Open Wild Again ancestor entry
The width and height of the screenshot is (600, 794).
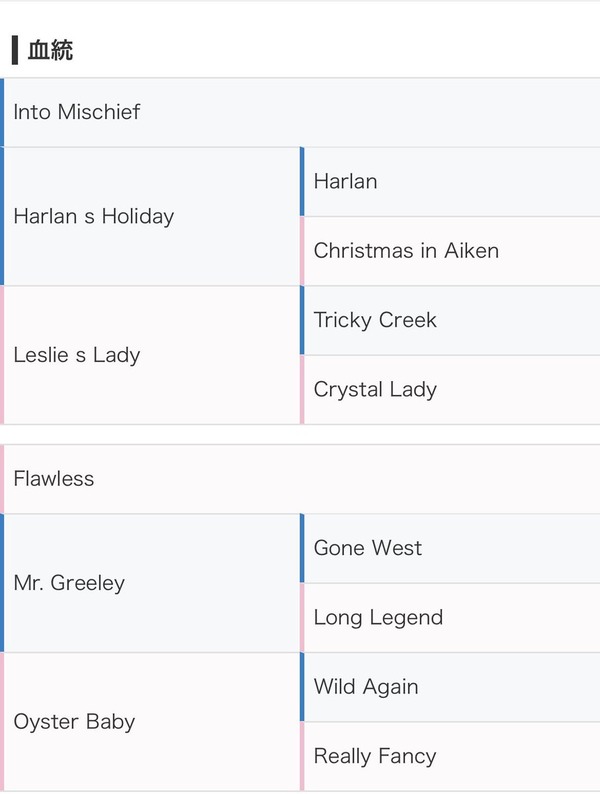[450, 687]
